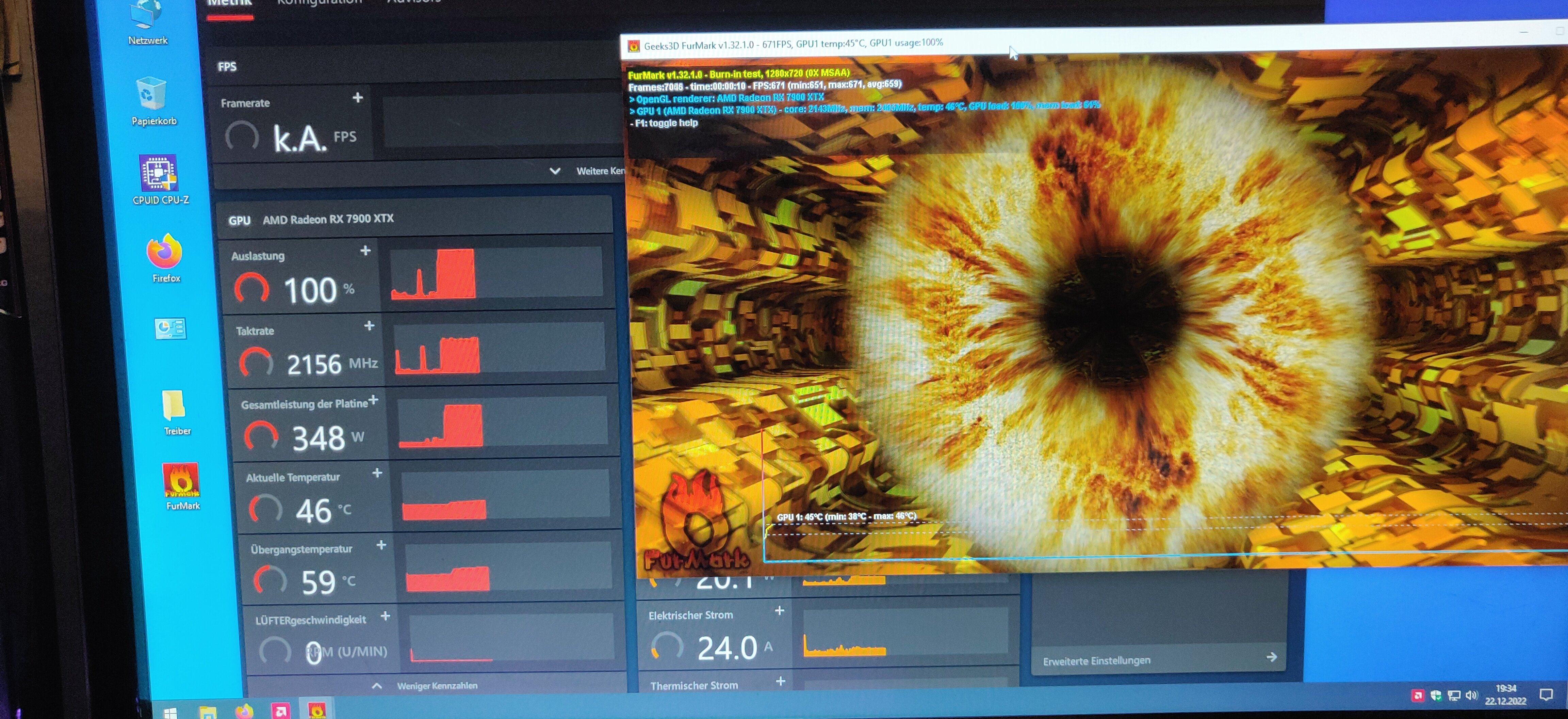Open the Treiber folder on the desktop

[175, 413]
